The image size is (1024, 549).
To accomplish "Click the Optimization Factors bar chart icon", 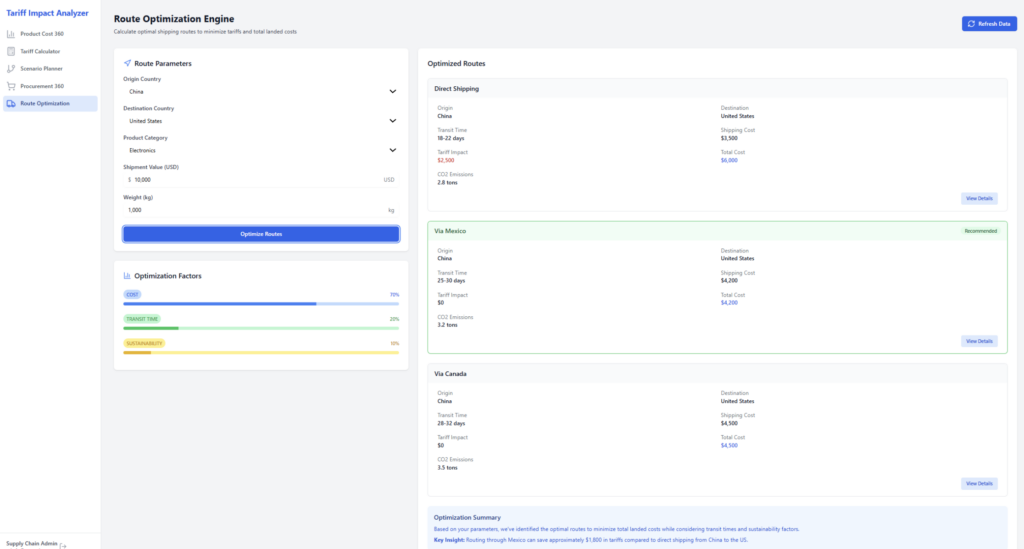I will point(127,275).
